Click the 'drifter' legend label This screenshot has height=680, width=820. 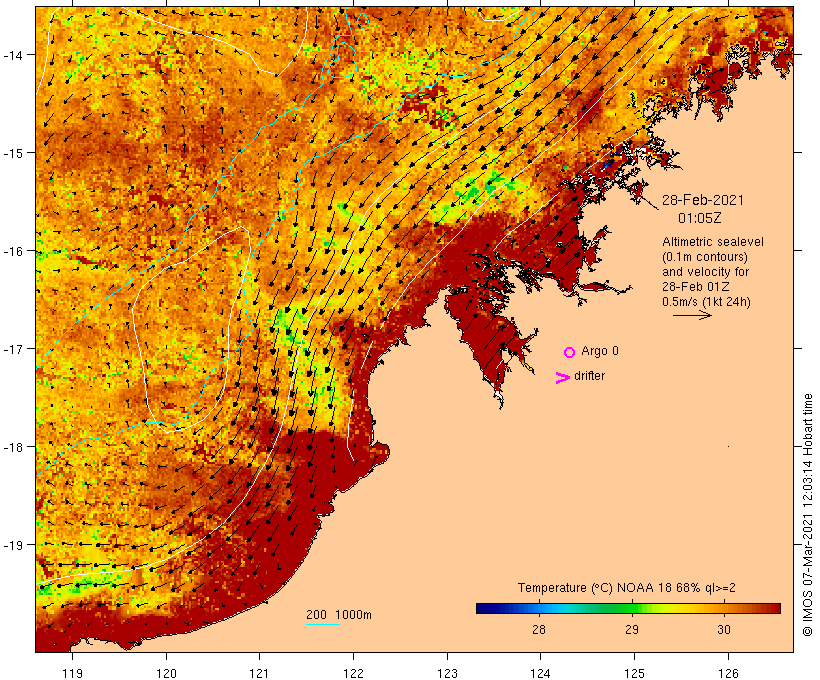[589, 376]
